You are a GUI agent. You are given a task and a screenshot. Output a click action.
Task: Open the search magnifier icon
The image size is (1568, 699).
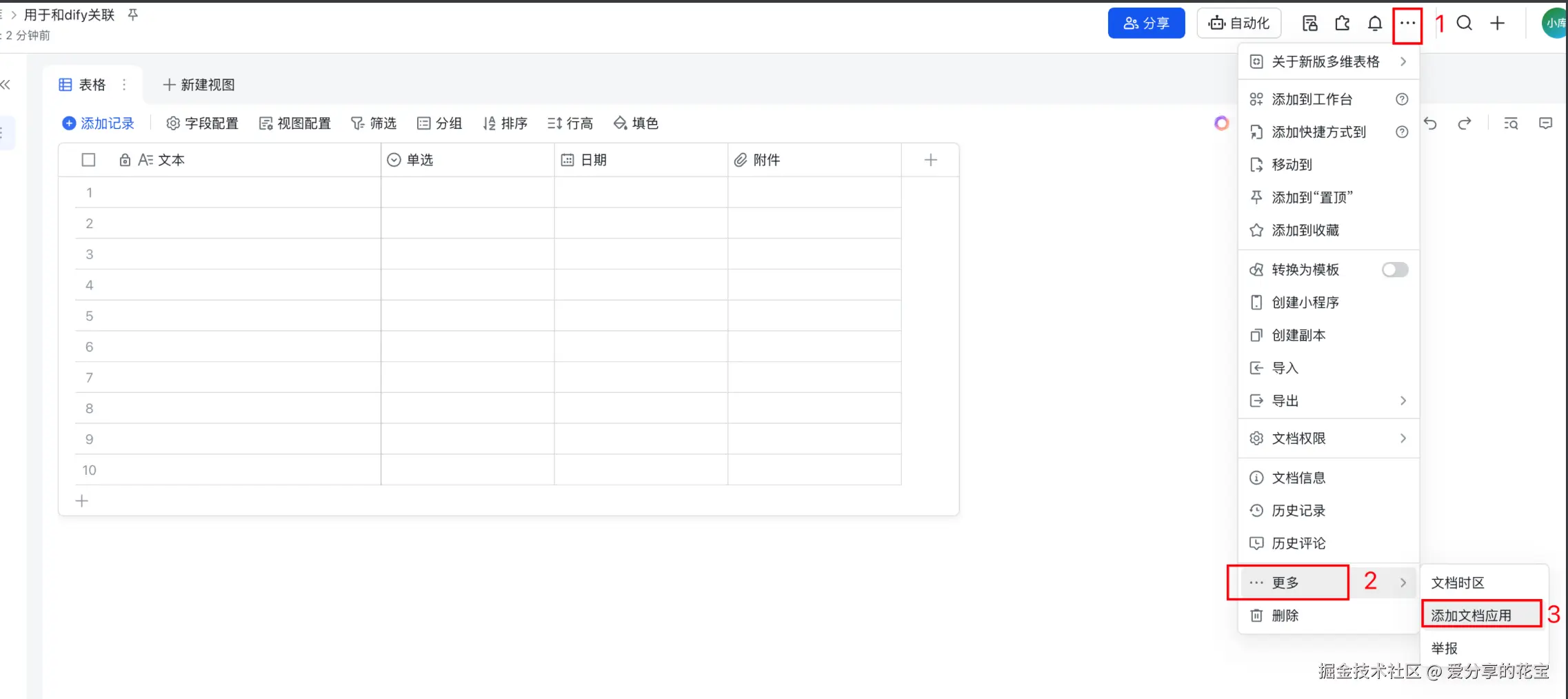tap(1464, 23)
